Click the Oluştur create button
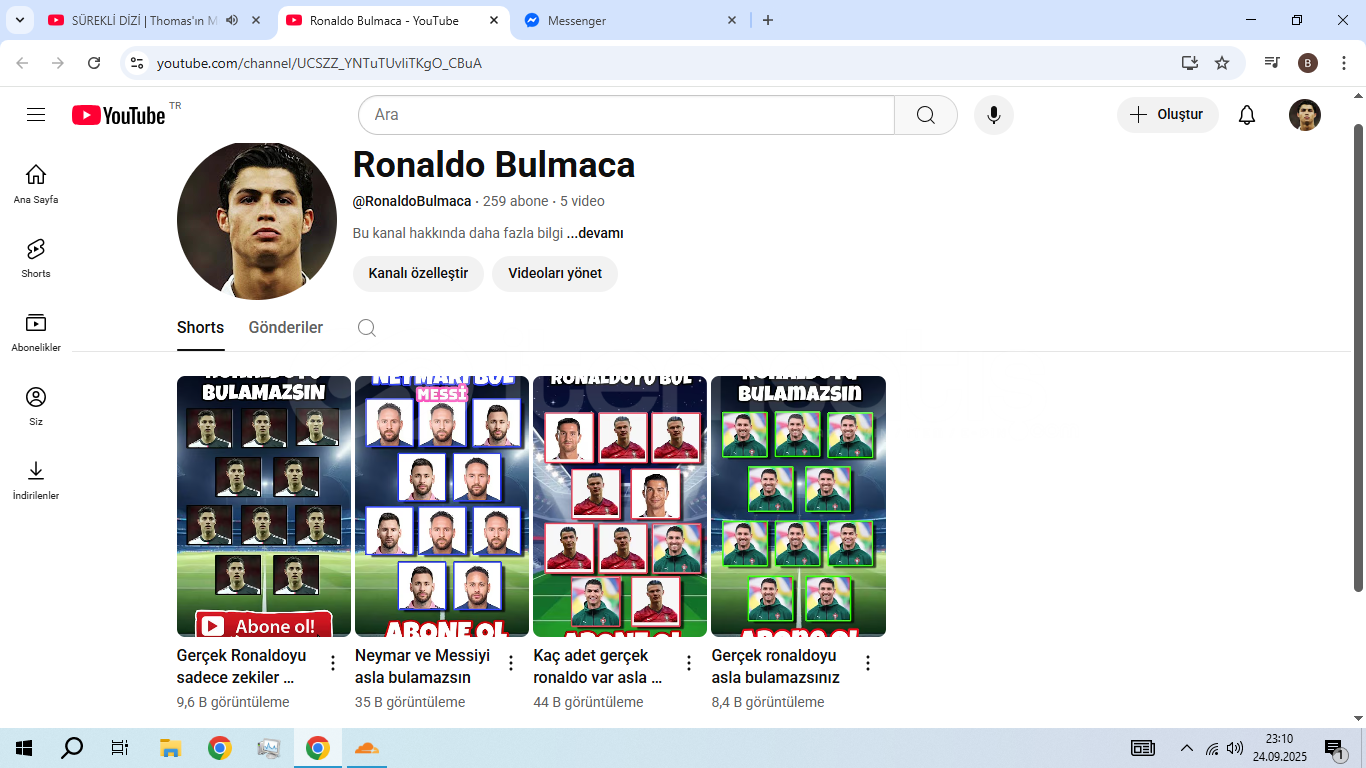1366x768 pixels. [x=1167, y=115]
